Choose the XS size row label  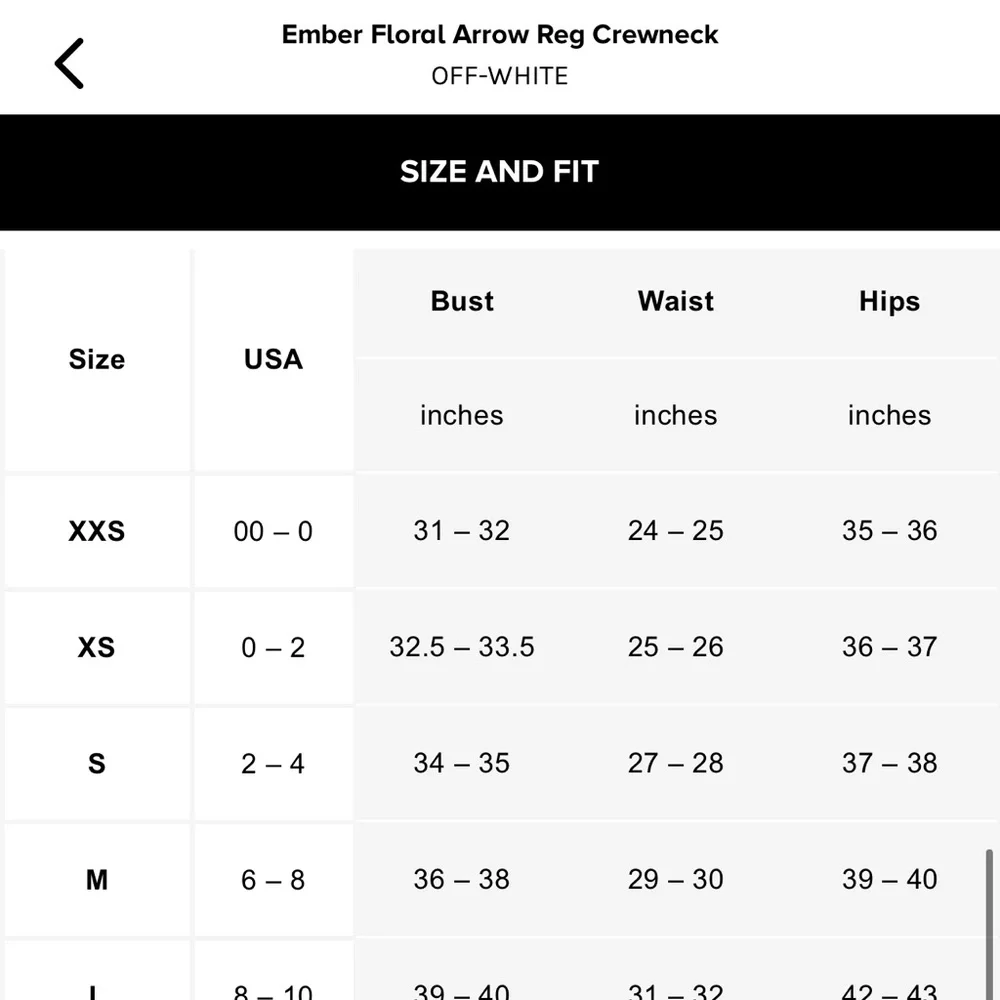(97, 647)
